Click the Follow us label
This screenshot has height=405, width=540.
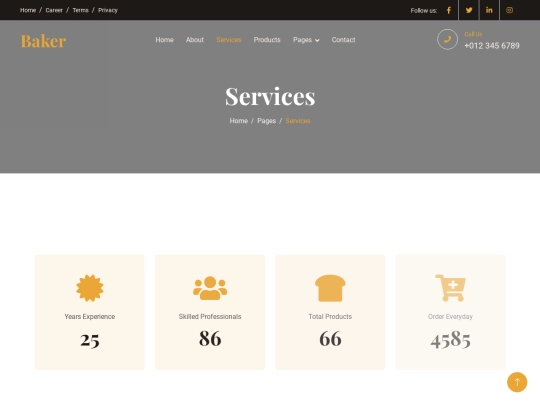(x=424, y=11)
